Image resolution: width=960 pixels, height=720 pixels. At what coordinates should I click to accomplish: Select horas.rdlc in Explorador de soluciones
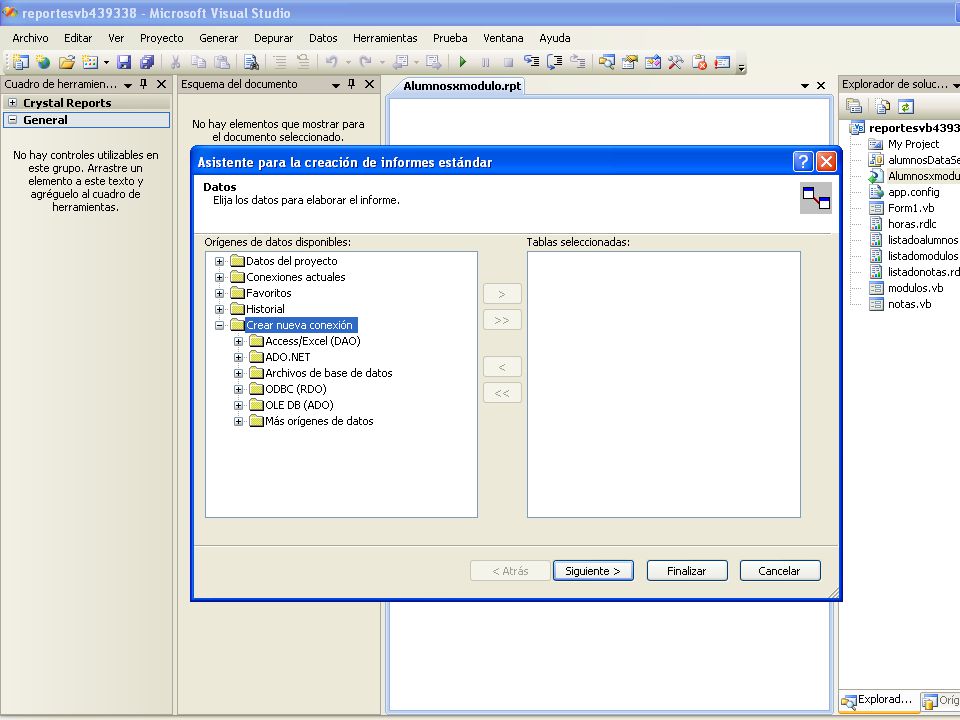click(x=912, y=224)
